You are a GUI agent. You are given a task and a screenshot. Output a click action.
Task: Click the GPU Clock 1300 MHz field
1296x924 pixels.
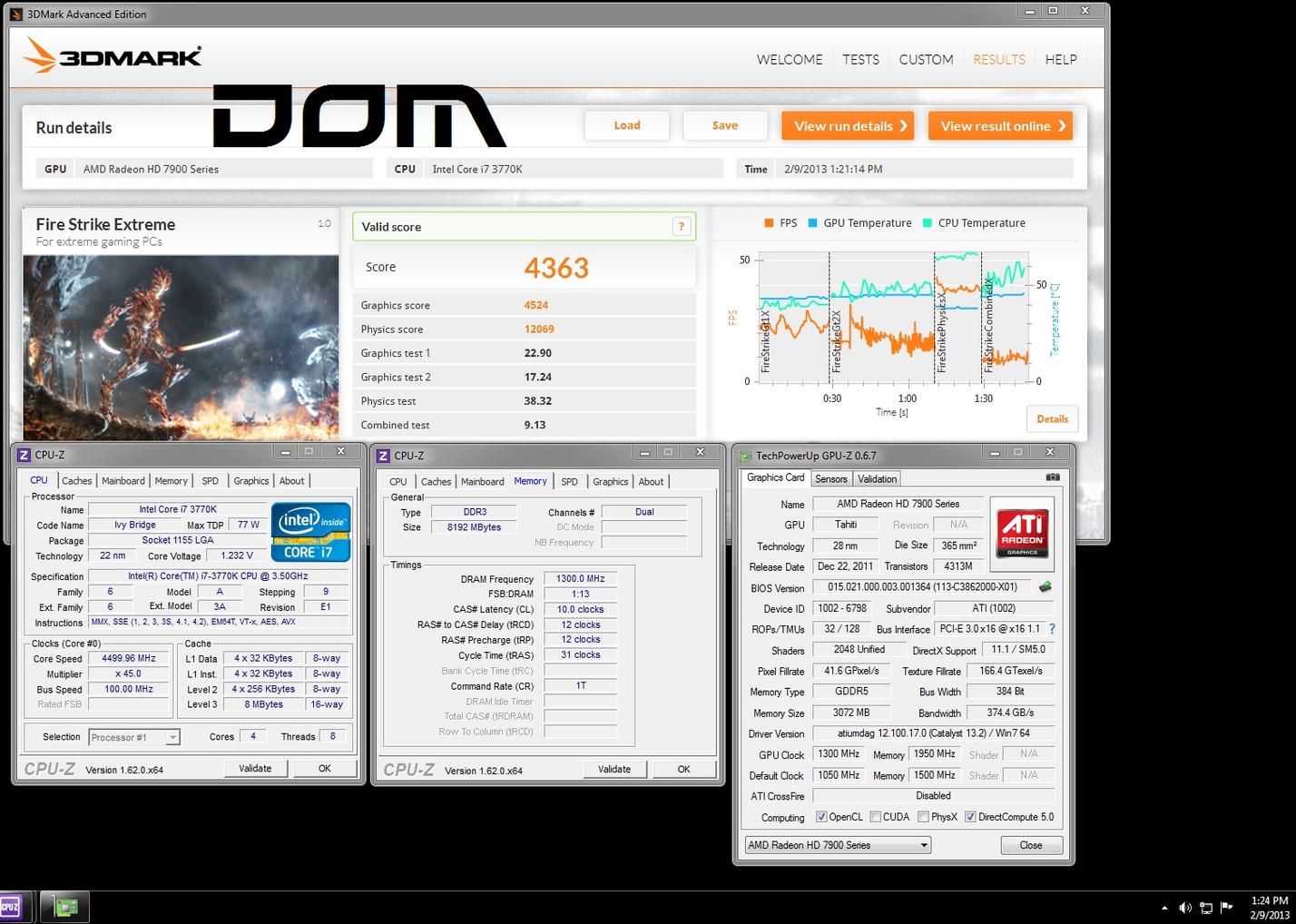coord(839,754)
